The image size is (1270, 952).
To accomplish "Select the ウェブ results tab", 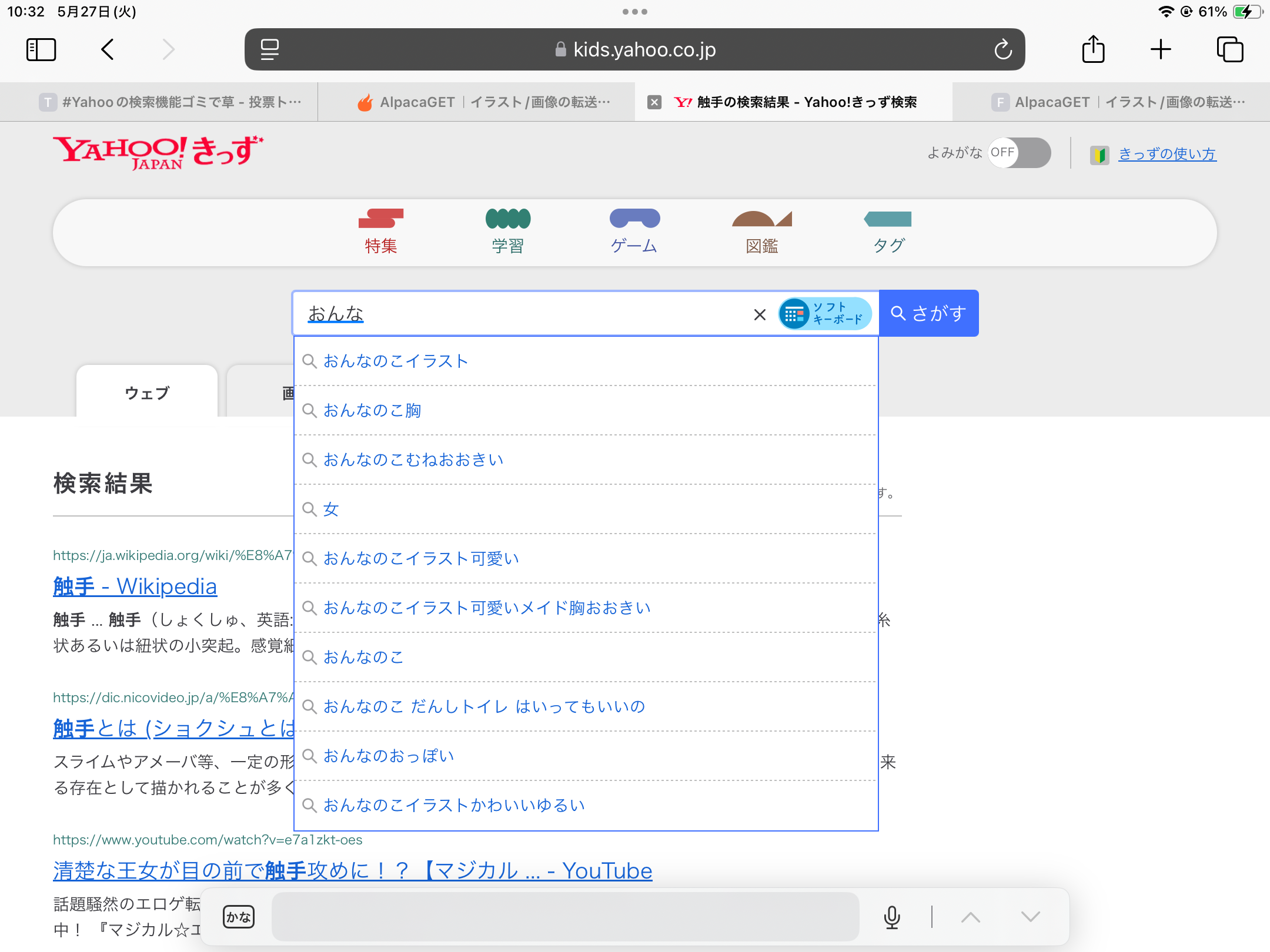I will click(147, 391).
